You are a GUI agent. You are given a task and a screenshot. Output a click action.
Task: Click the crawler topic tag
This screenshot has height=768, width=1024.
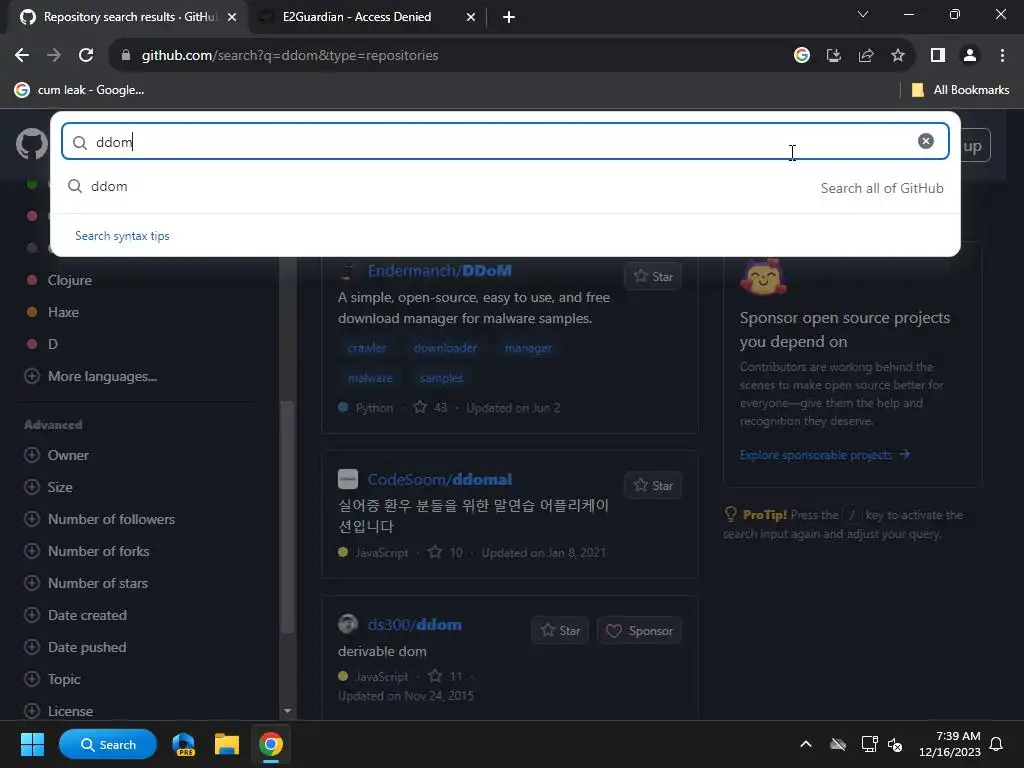(x=366, y=348)
